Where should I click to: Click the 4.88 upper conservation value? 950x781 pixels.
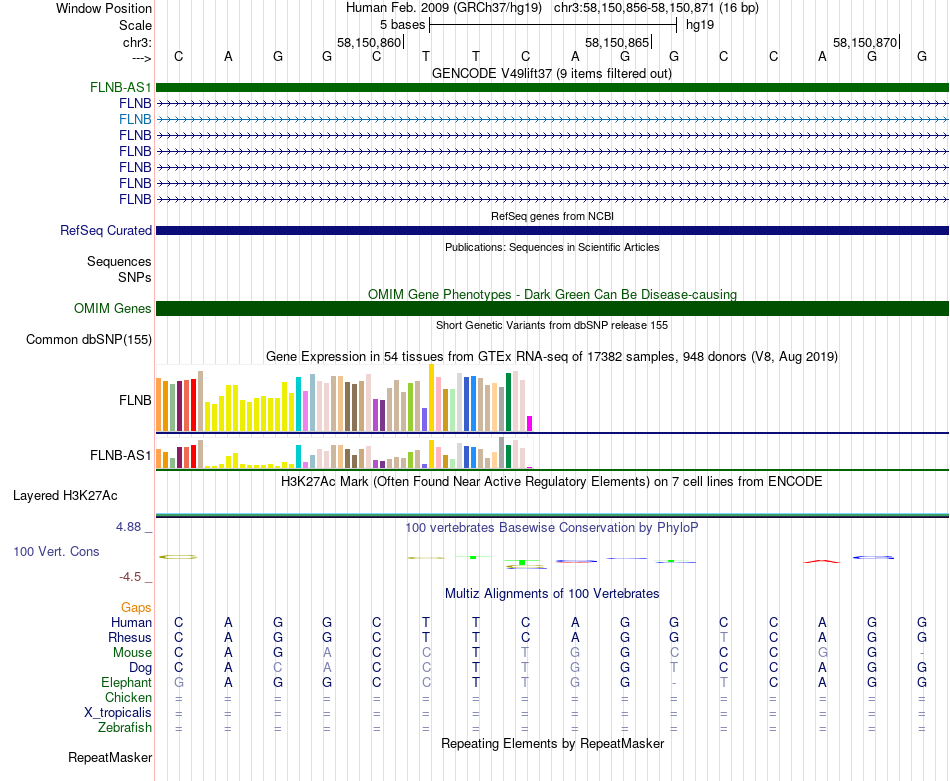tap(128, 527)
